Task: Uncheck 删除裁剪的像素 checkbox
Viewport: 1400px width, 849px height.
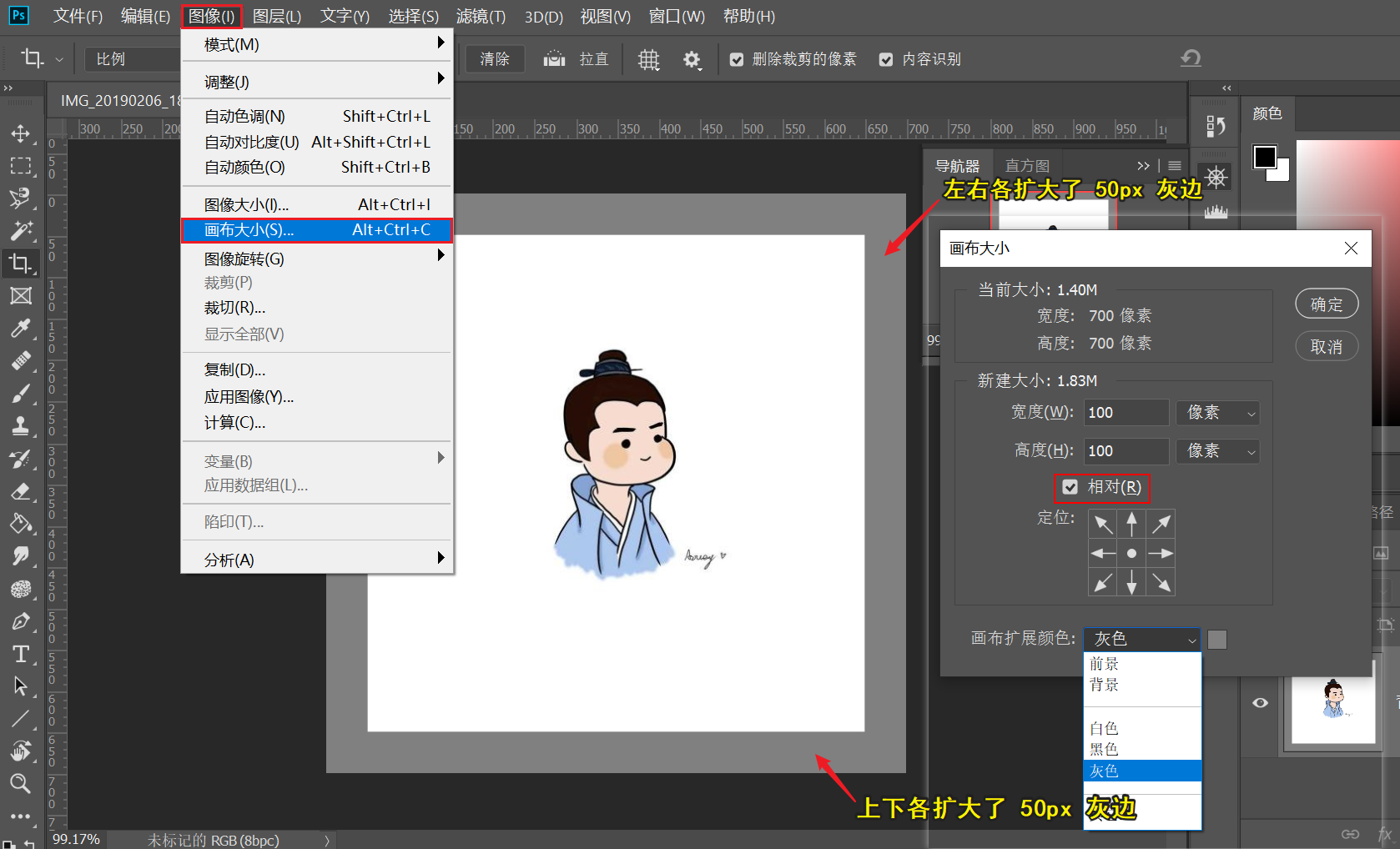Action: point(737,59)
